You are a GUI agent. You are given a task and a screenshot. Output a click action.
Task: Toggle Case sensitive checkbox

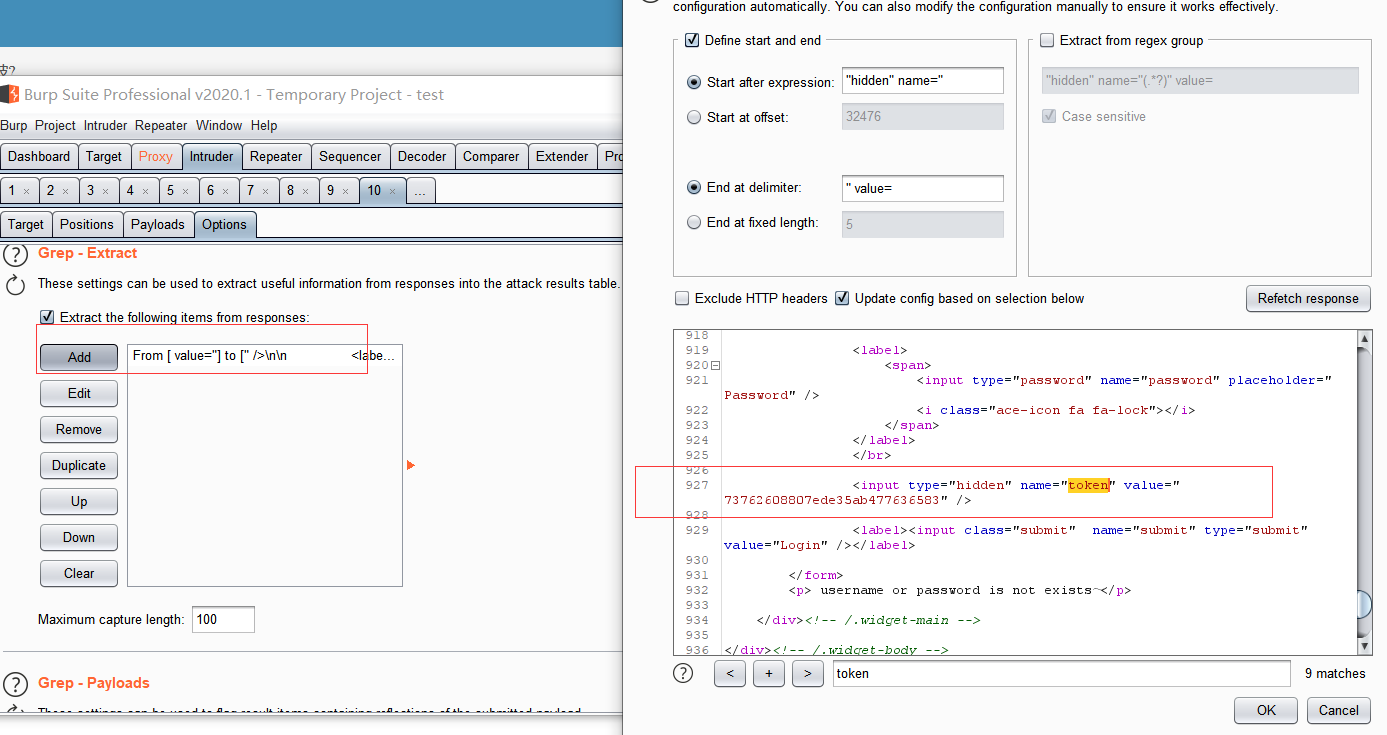[1049, 116]
